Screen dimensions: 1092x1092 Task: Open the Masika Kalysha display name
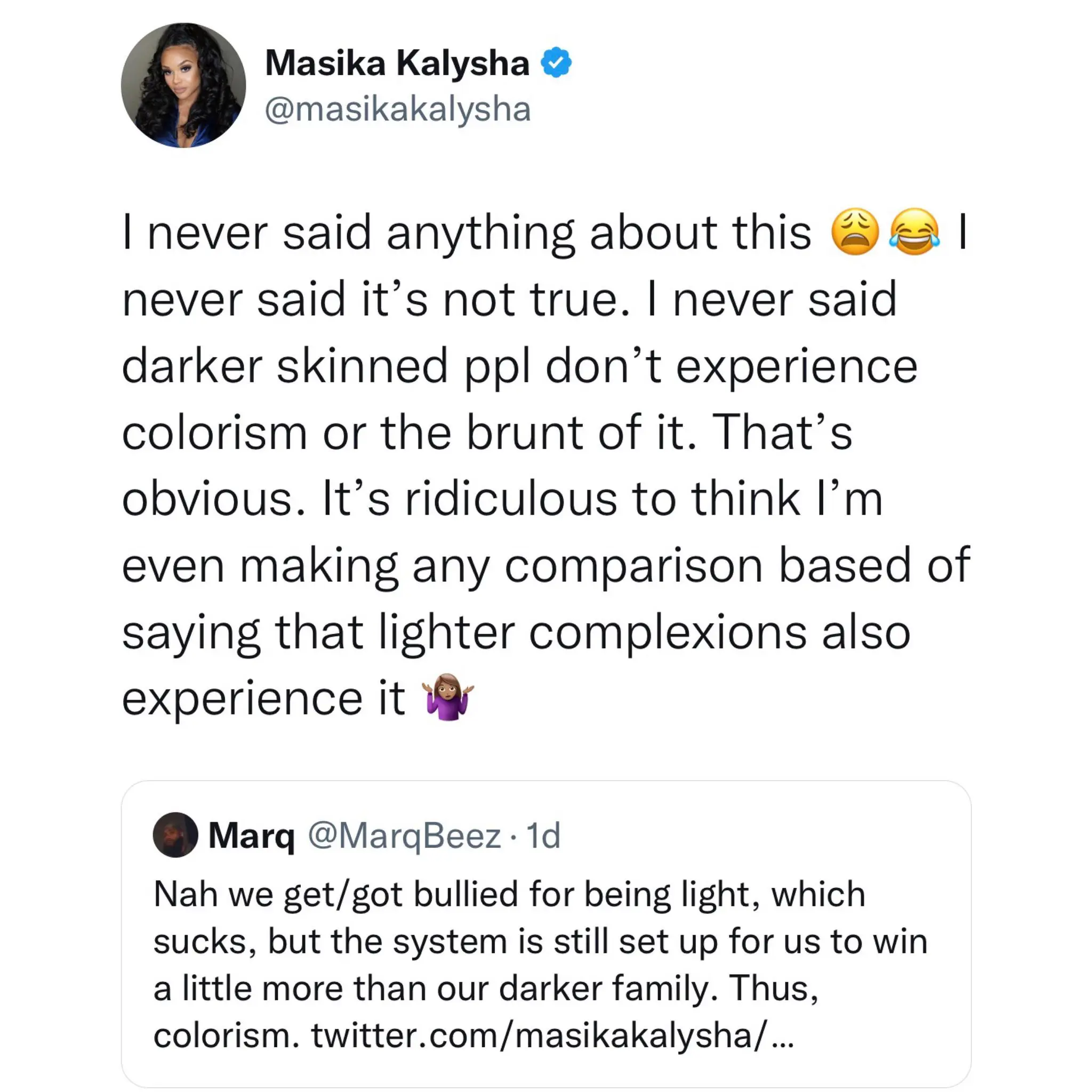coord(397,62)
